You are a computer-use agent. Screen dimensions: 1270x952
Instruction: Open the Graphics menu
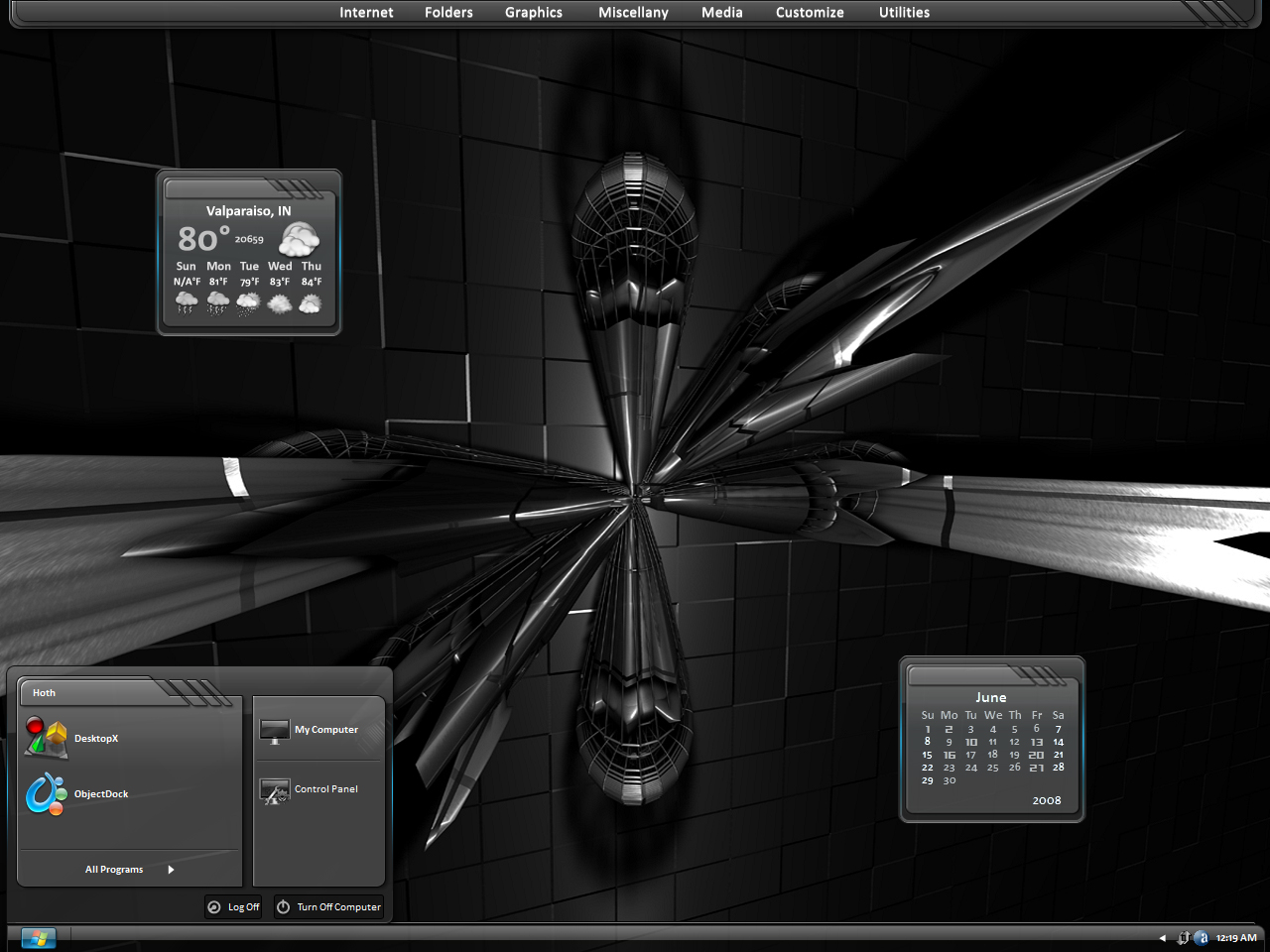[534, 13]
